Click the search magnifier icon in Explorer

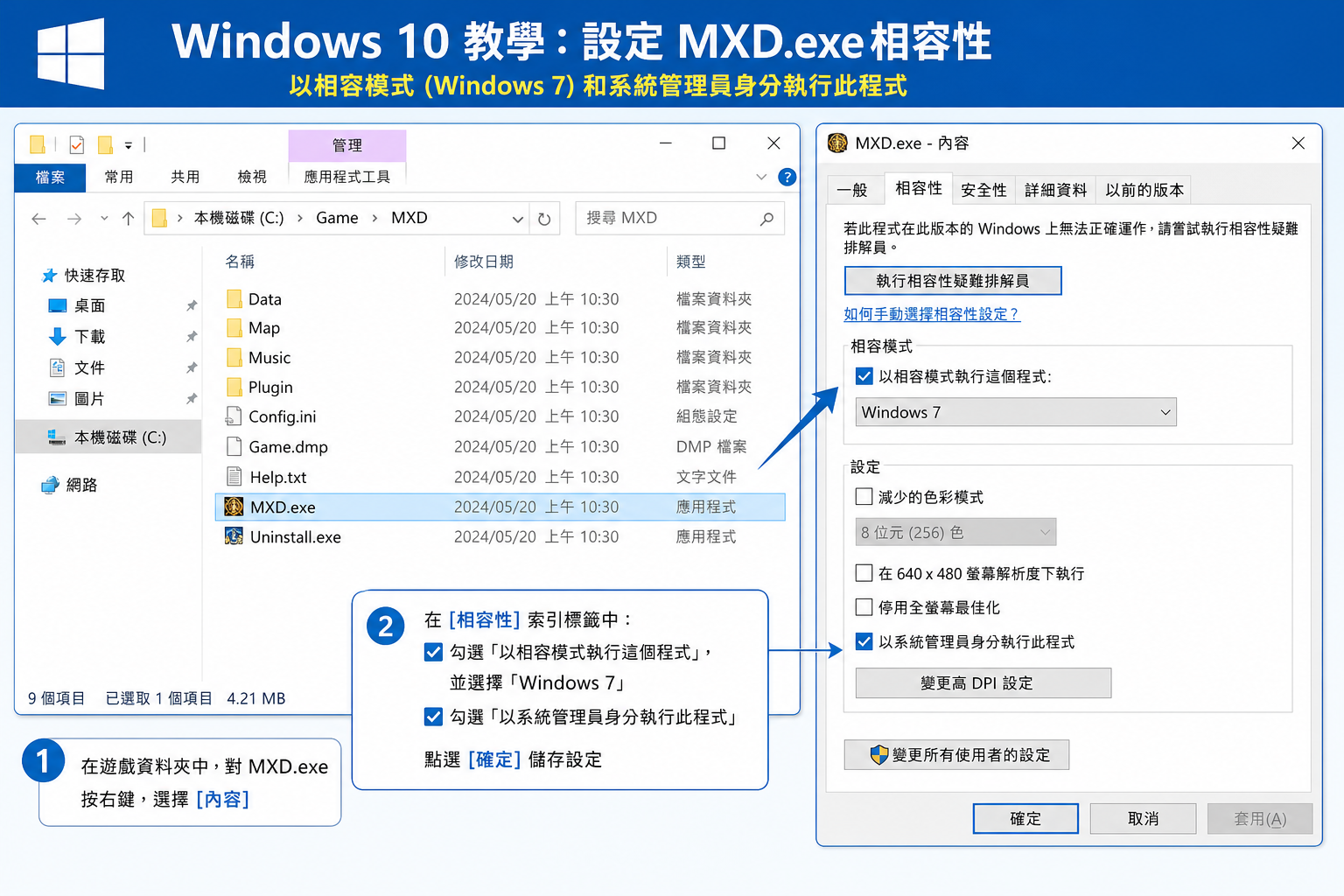(x=767, y=219)
